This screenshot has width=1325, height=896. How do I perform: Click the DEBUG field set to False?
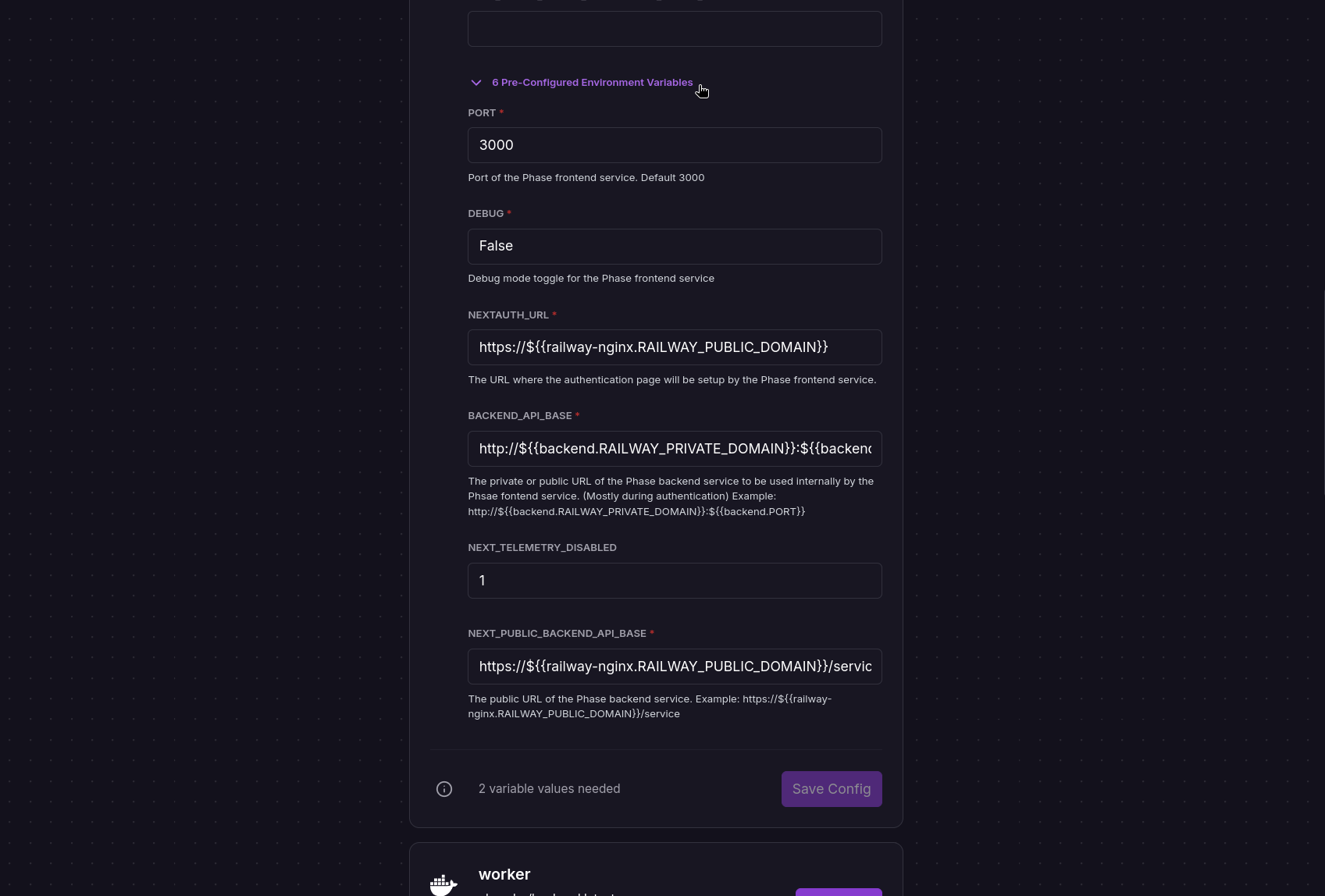click(675, 247)
